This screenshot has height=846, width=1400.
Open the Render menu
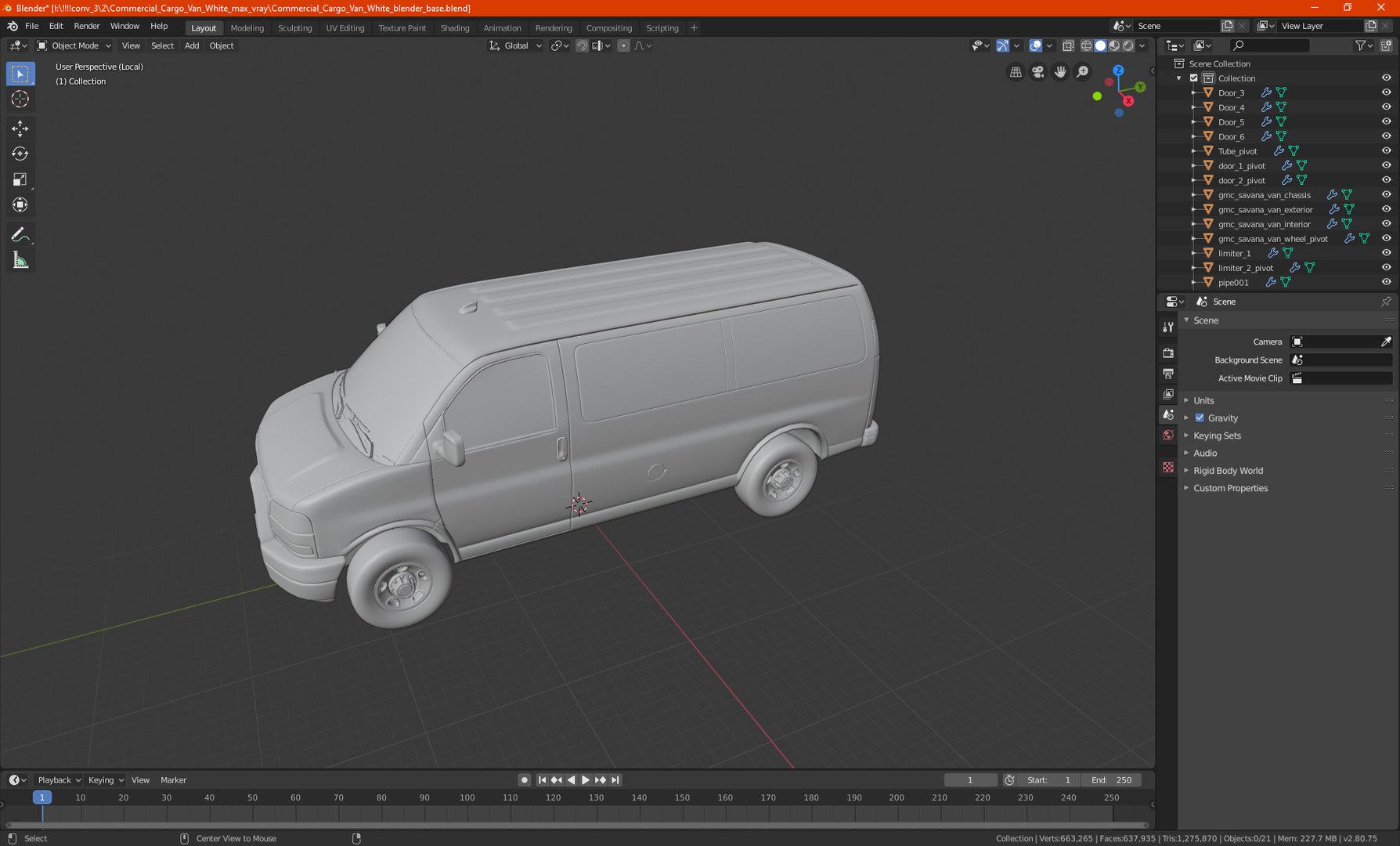click(87, 26)
